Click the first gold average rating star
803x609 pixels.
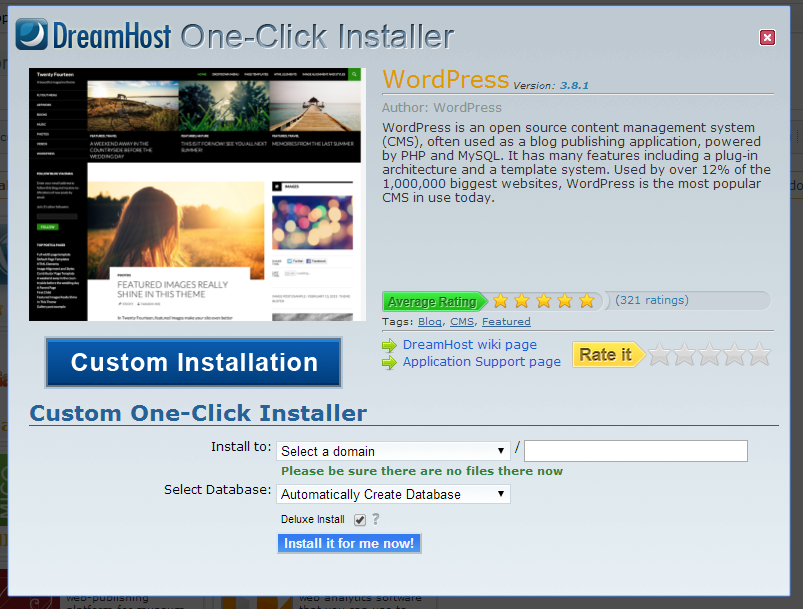[x=500, y=301]
